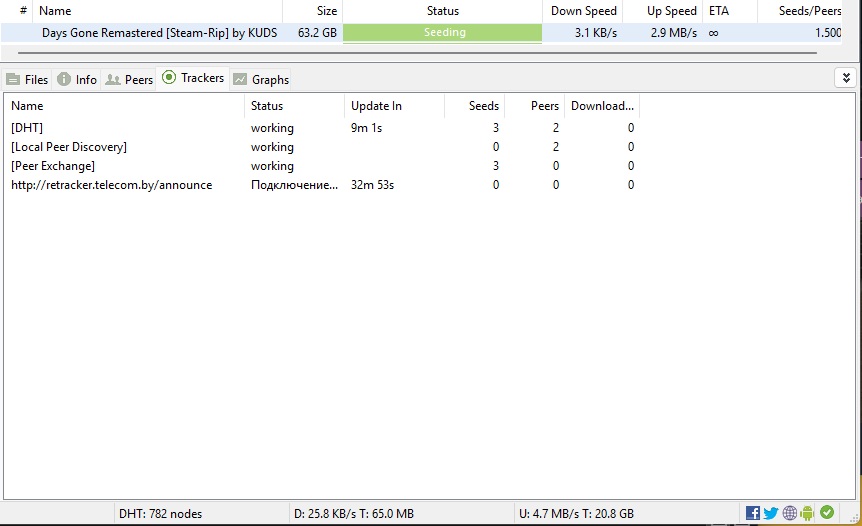This screenshot has width=862, height=526.
Task: Click the 32m 53s update time cell
Action: [372, 185]
